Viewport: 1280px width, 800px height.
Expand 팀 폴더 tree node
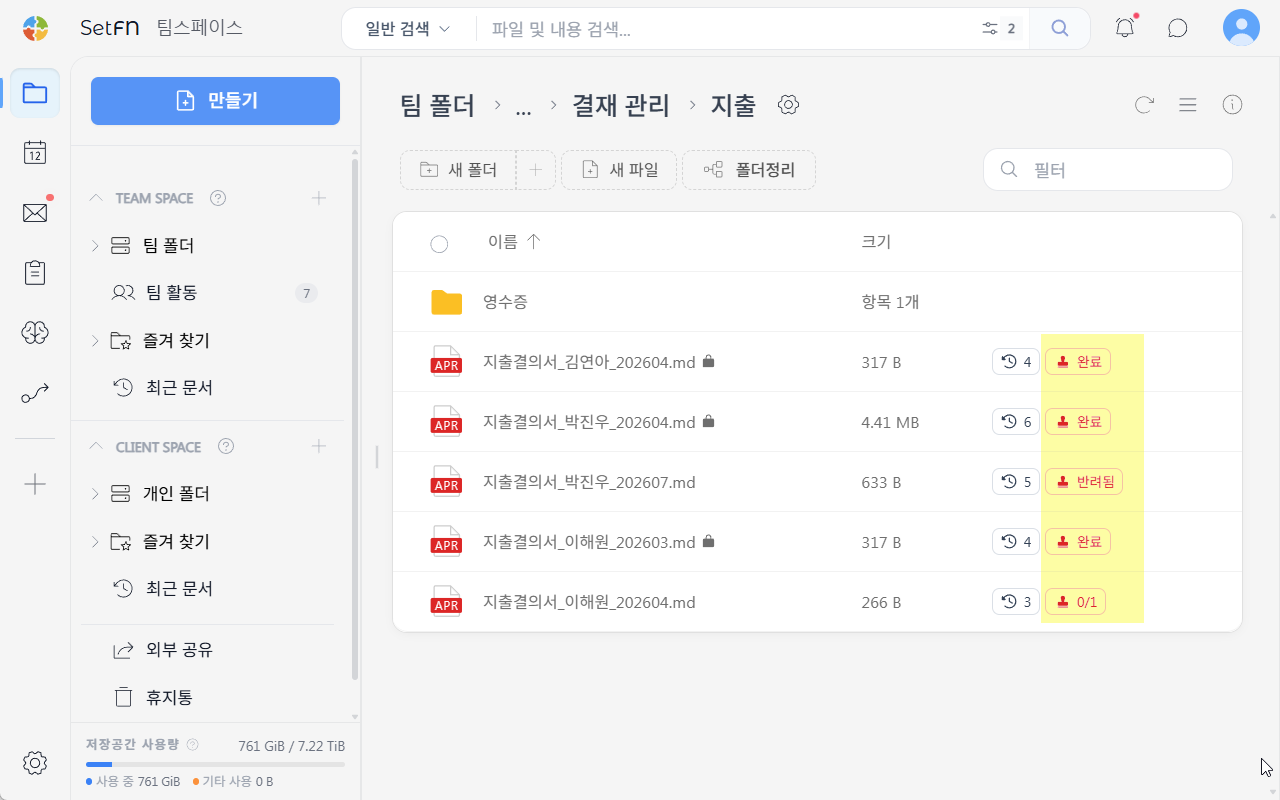pos(95,245)
